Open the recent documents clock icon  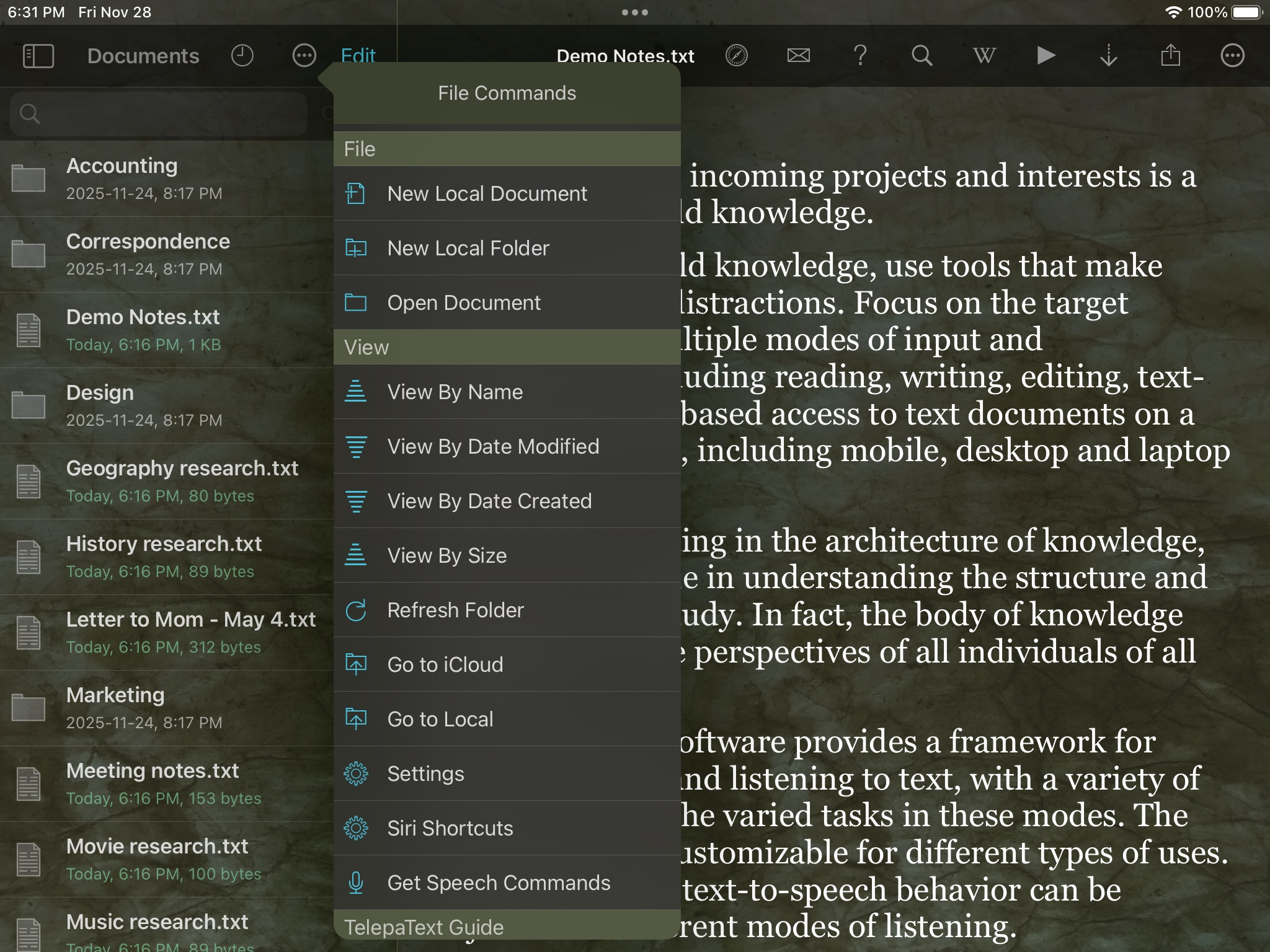[242, 56]
